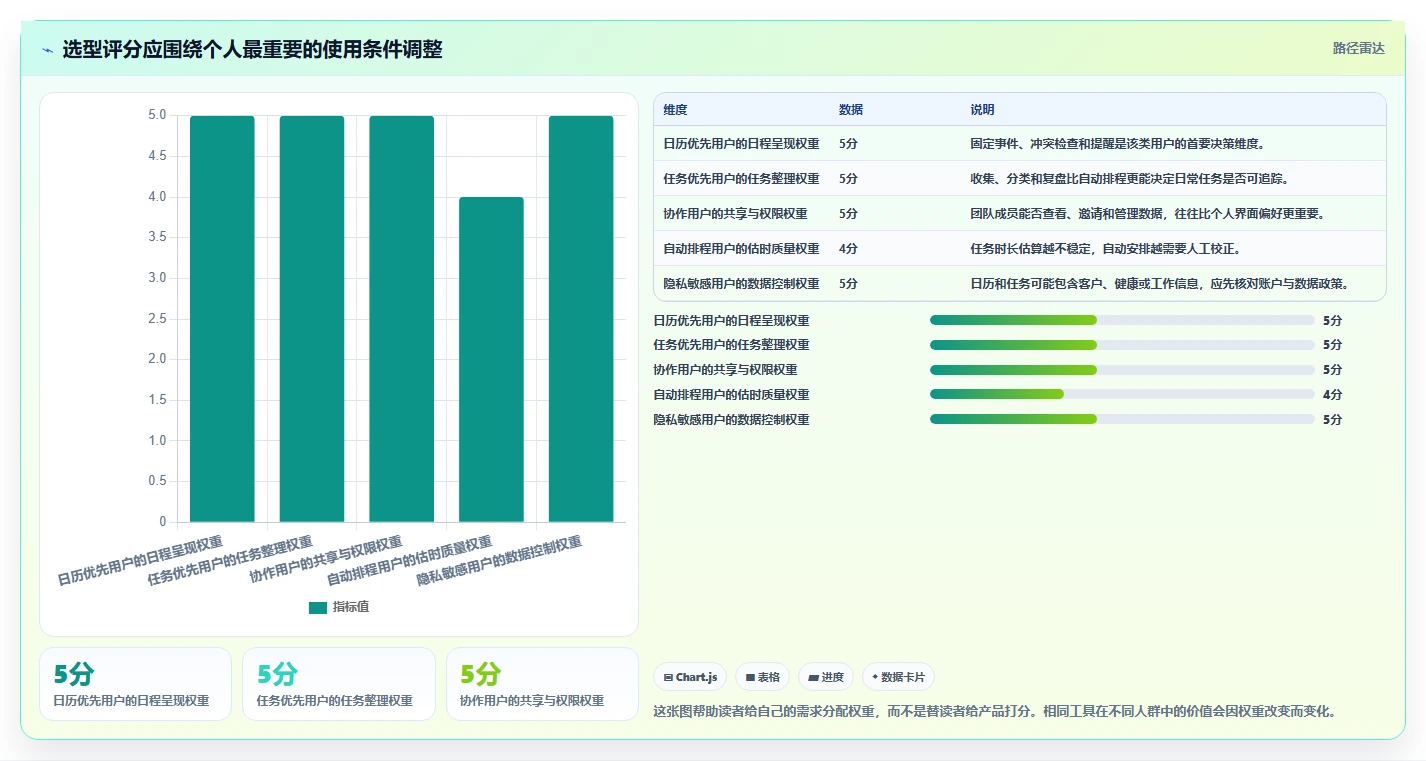Image resolution: width=1426 pixels, height=761 pixels.
Task: Select table cell 任务优先用户的任务整理权重
Action: pos(741,179)
